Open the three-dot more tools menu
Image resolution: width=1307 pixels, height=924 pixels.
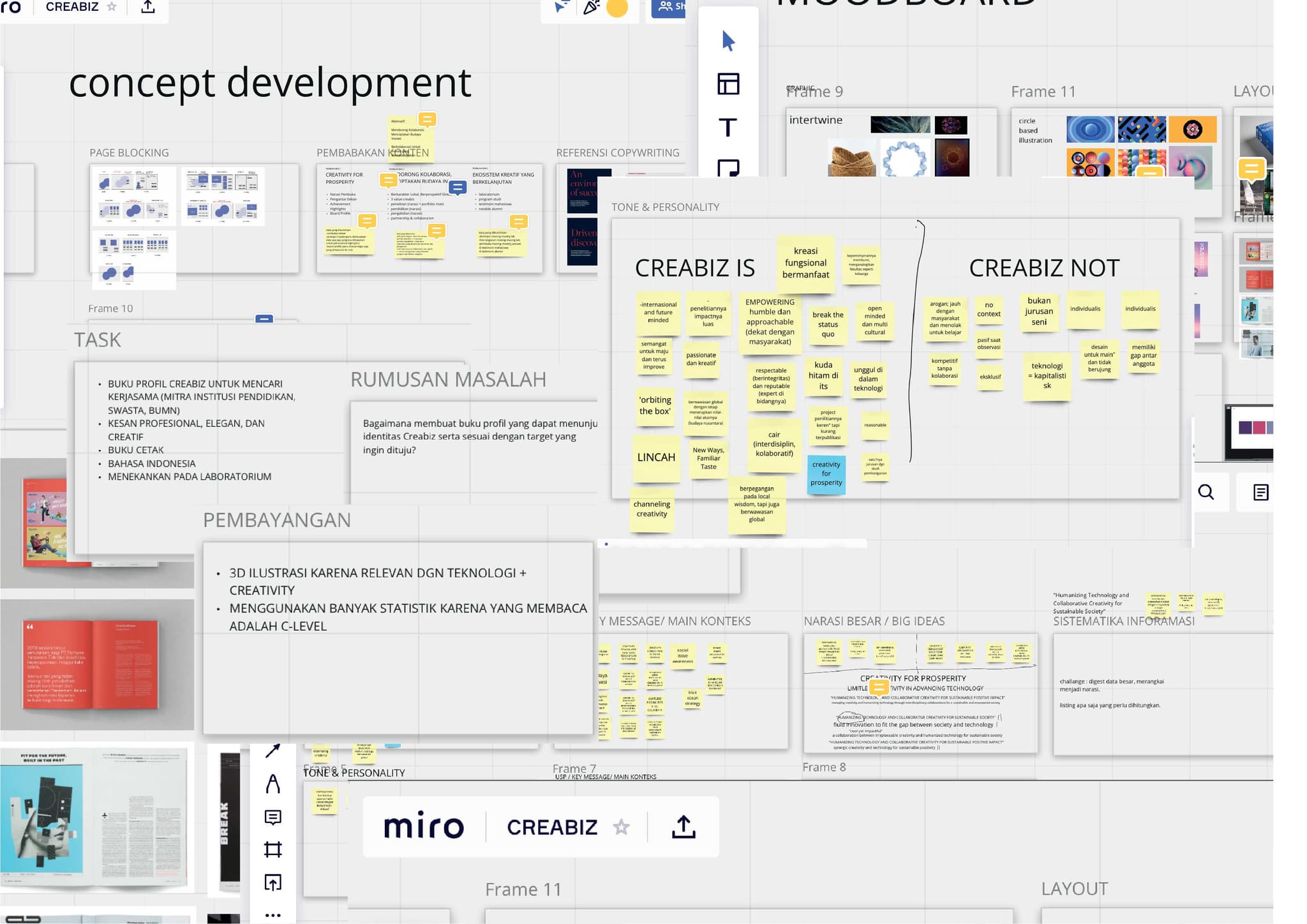pos(273,915)
